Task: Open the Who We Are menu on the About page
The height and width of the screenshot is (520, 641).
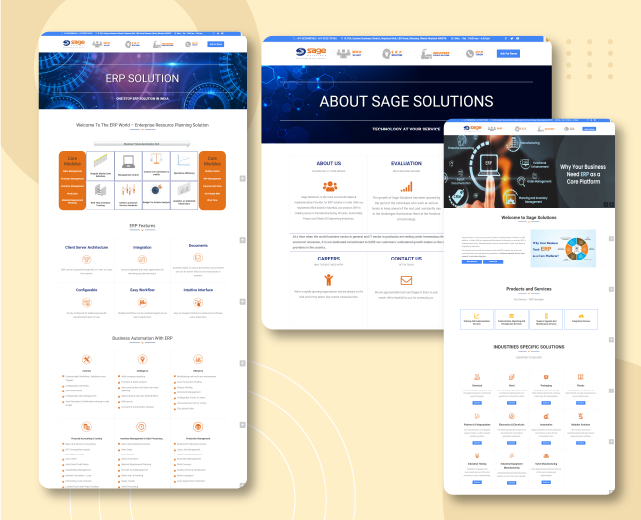Action: point(349,53)
